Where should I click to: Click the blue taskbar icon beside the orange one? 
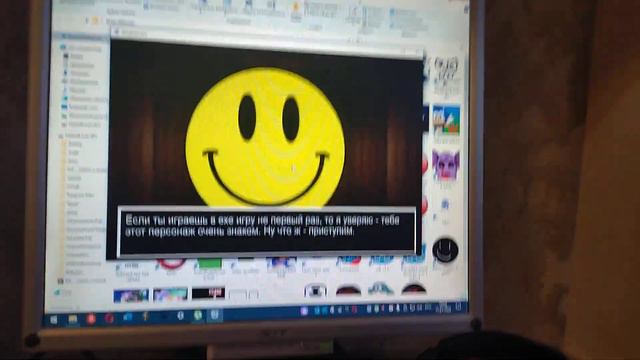click(127, 317)
